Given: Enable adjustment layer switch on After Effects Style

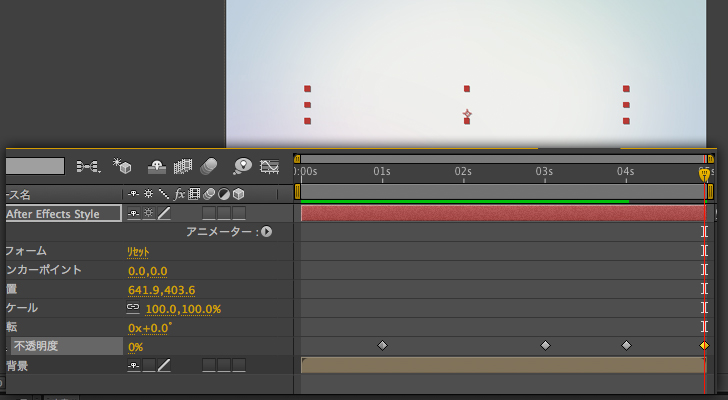Looking at the screenshot, I should (x=224, y=213).
